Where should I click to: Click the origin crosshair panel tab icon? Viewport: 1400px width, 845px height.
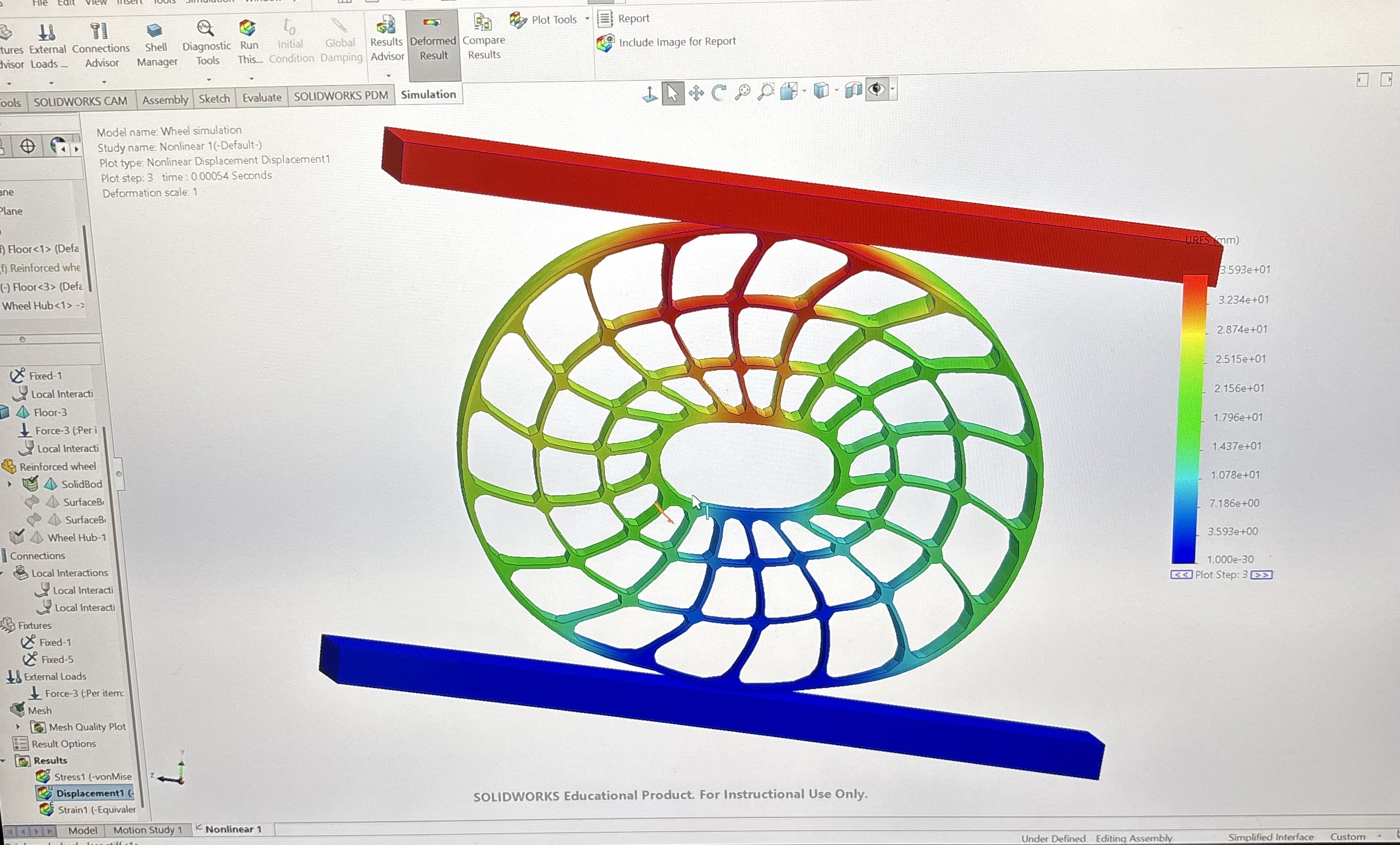pos(27,146)
